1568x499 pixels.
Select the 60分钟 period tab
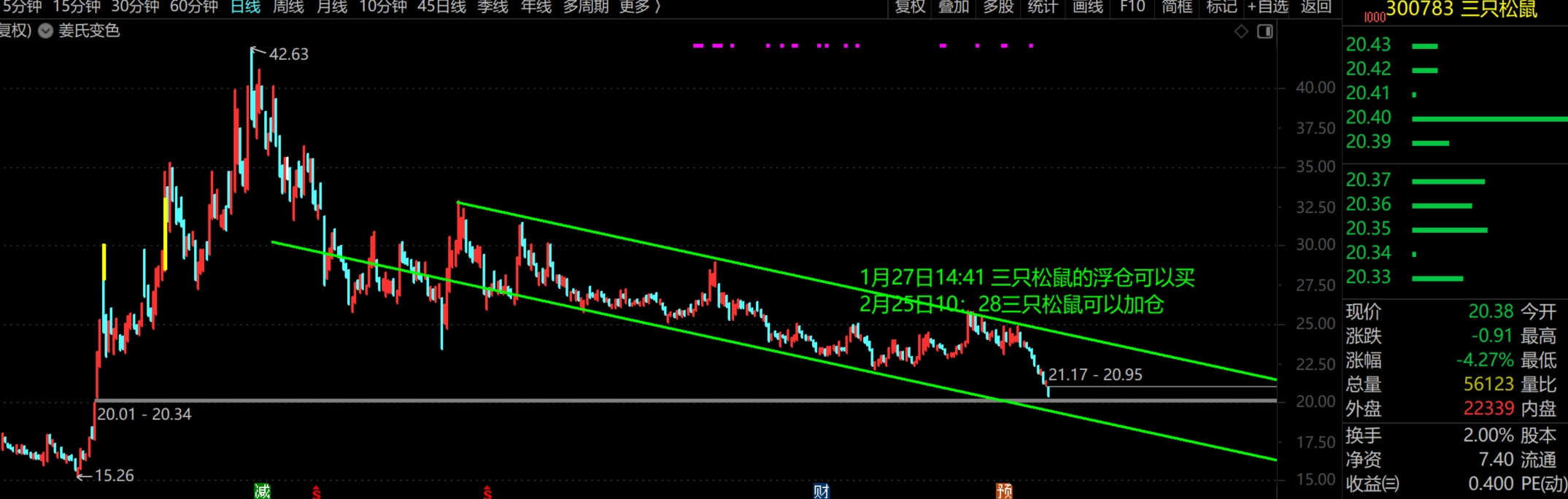(x=193, y=7)
